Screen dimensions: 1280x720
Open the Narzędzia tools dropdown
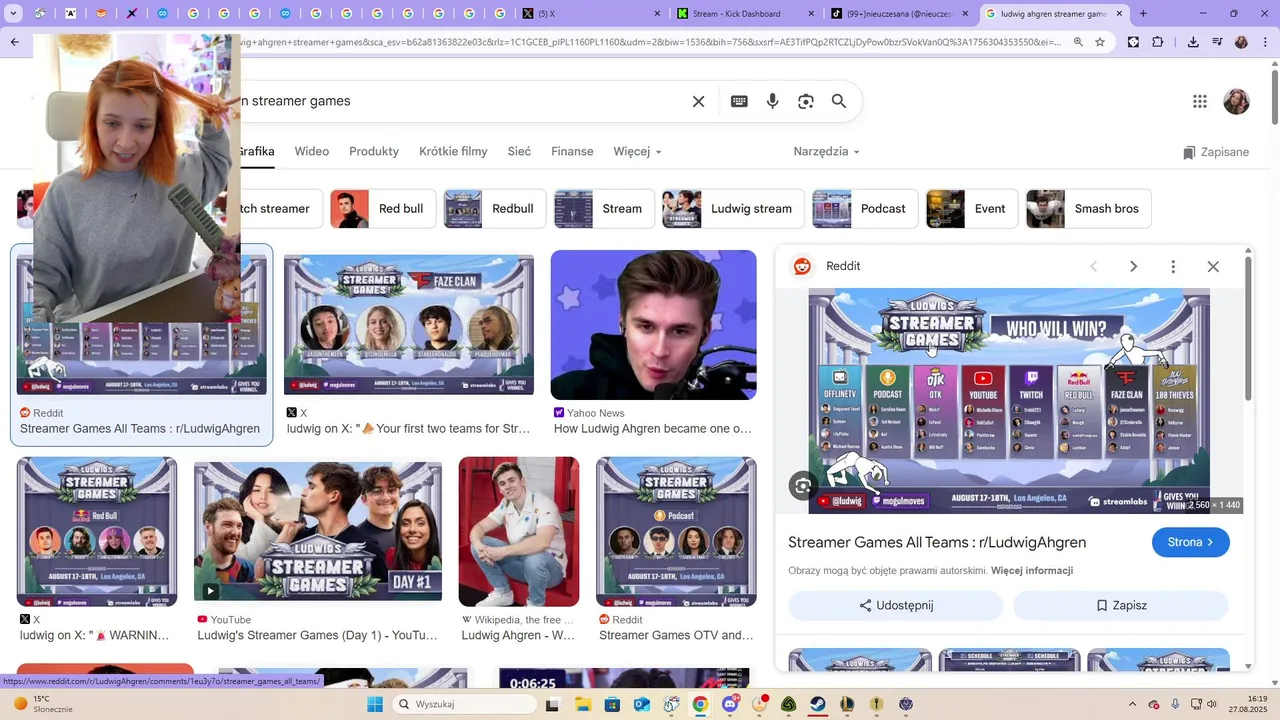tap(826, 151)
